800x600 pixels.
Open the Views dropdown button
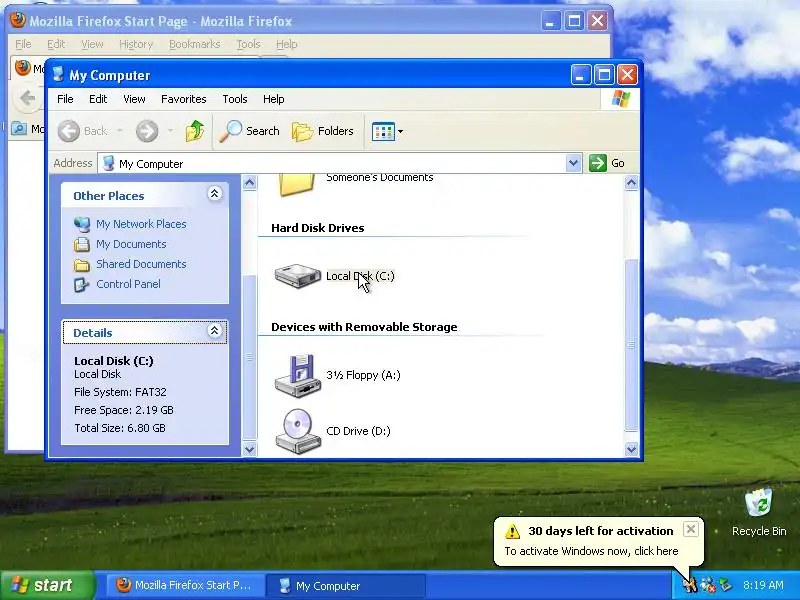click(387, 131)
